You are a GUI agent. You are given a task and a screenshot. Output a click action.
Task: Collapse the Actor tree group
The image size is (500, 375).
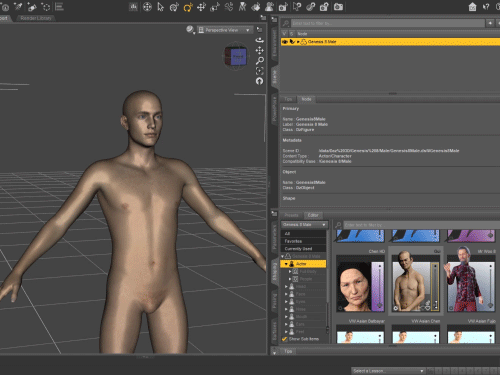click(286, 264)
